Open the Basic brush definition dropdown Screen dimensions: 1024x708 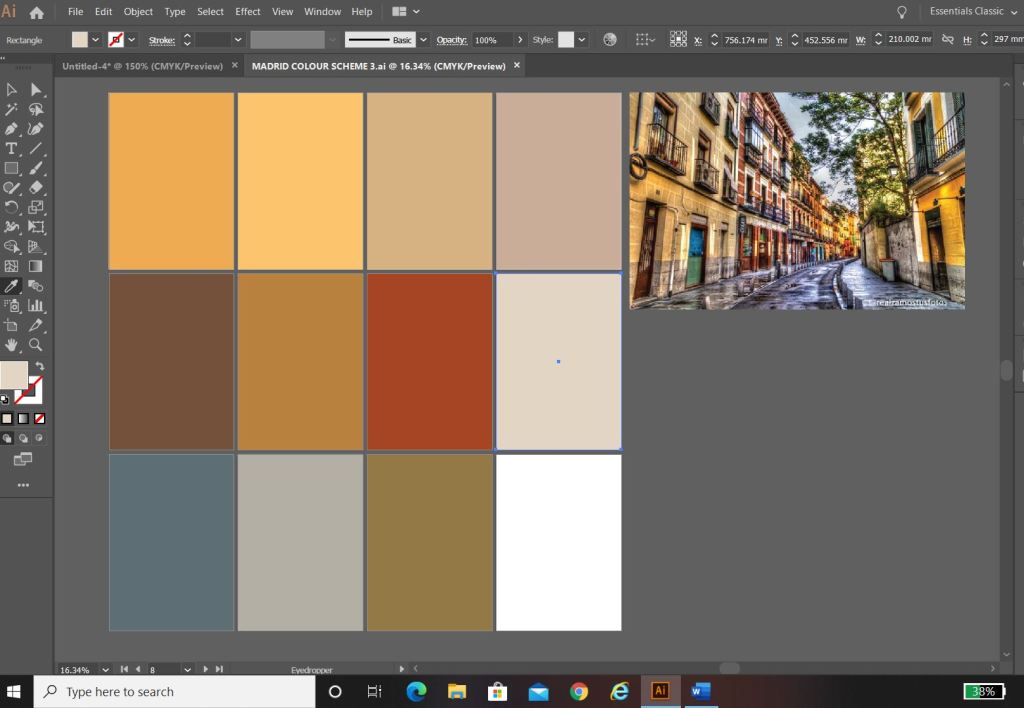coord(424,40)
